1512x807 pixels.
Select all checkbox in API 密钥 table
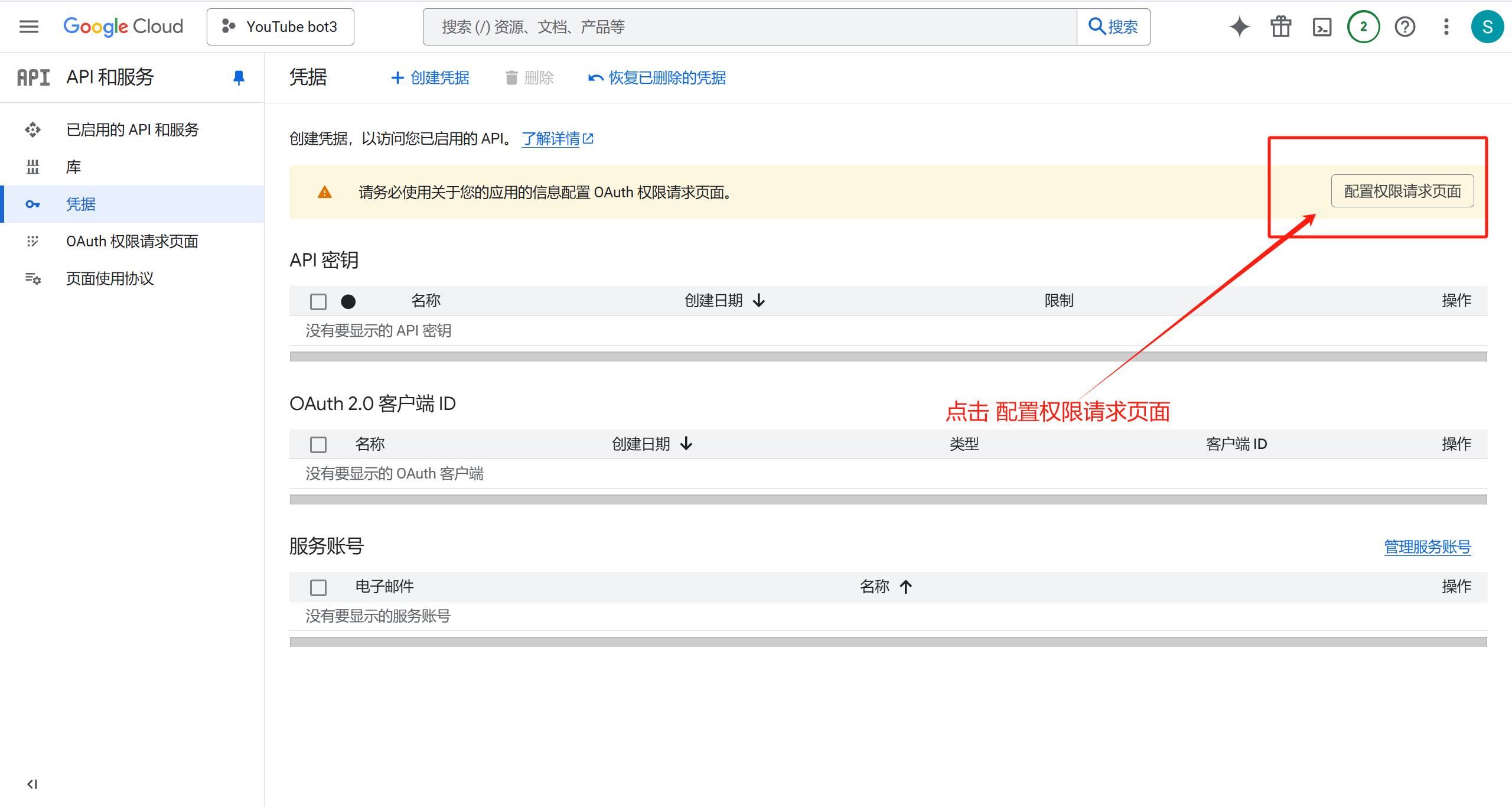click(318, 301)
